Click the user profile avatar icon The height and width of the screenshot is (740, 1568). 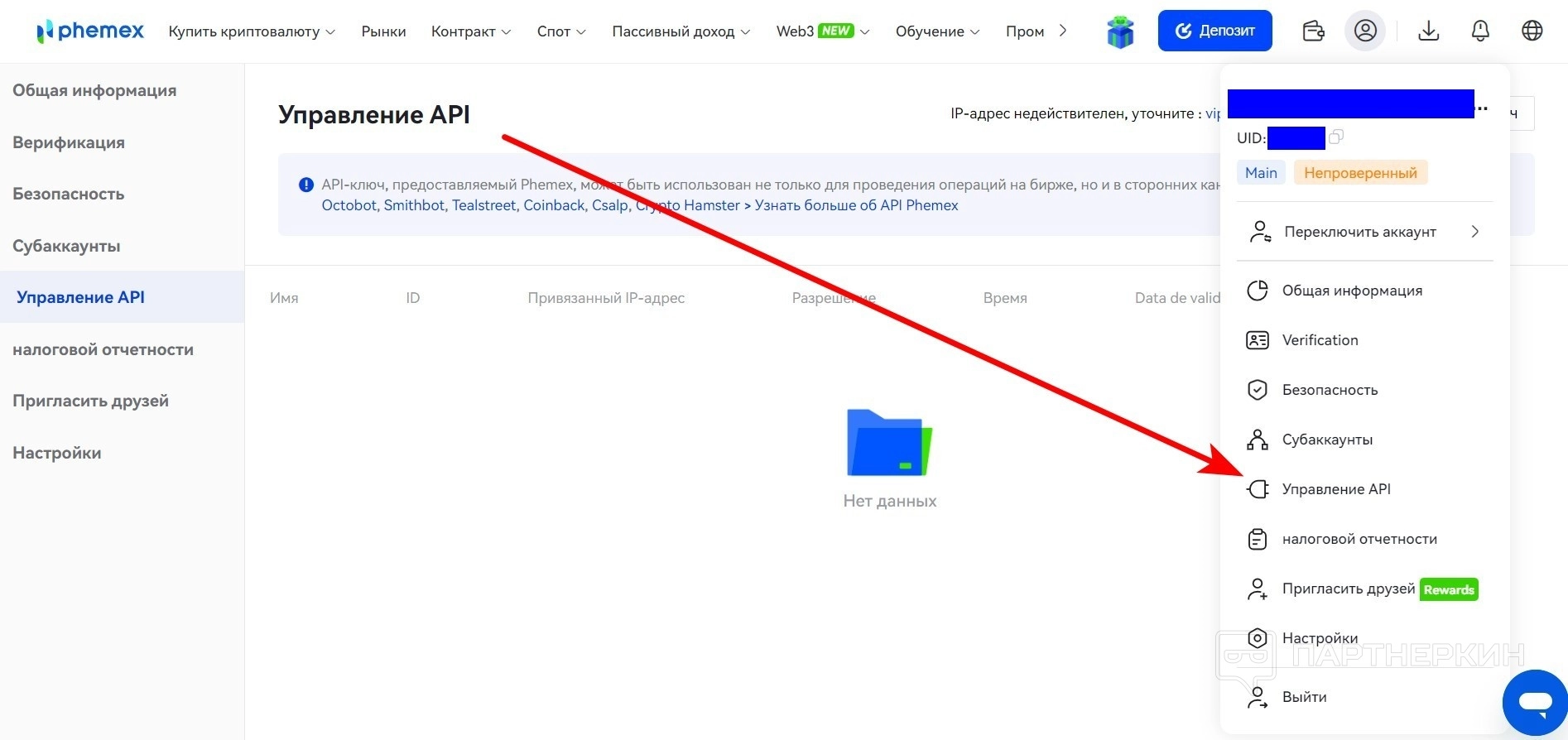click(1365, 31)
